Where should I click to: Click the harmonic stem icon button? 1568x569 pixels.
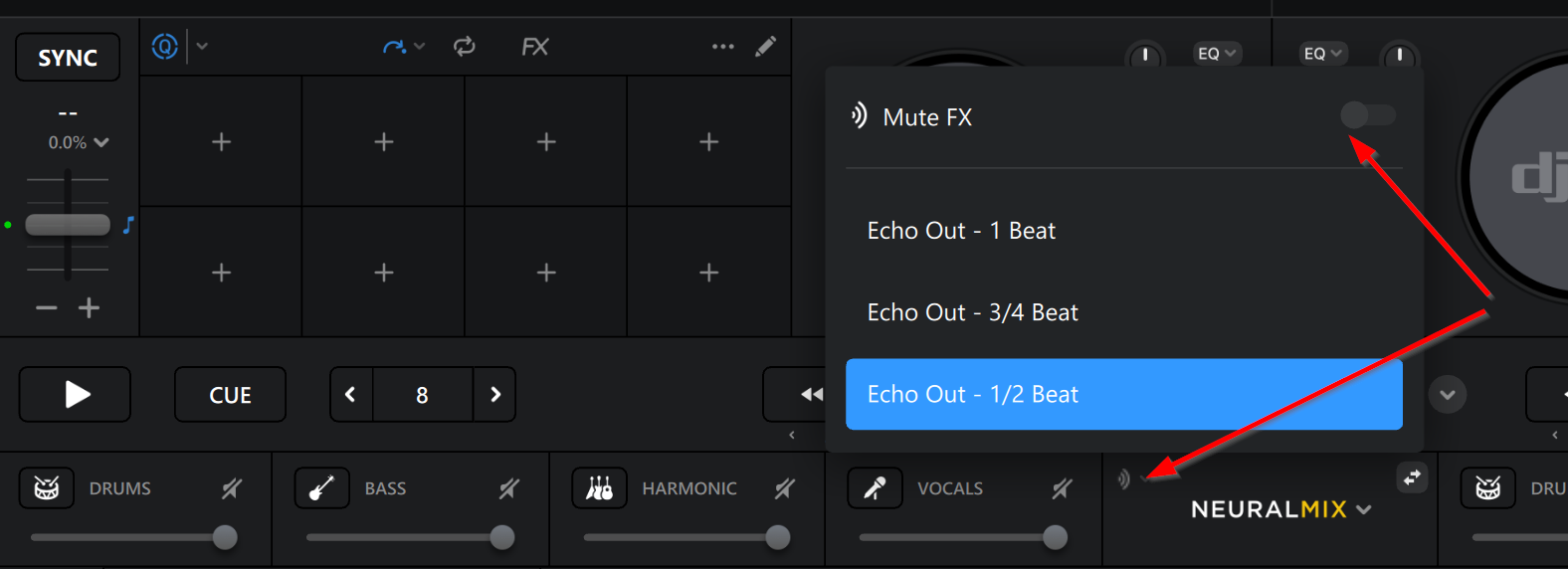599,488
